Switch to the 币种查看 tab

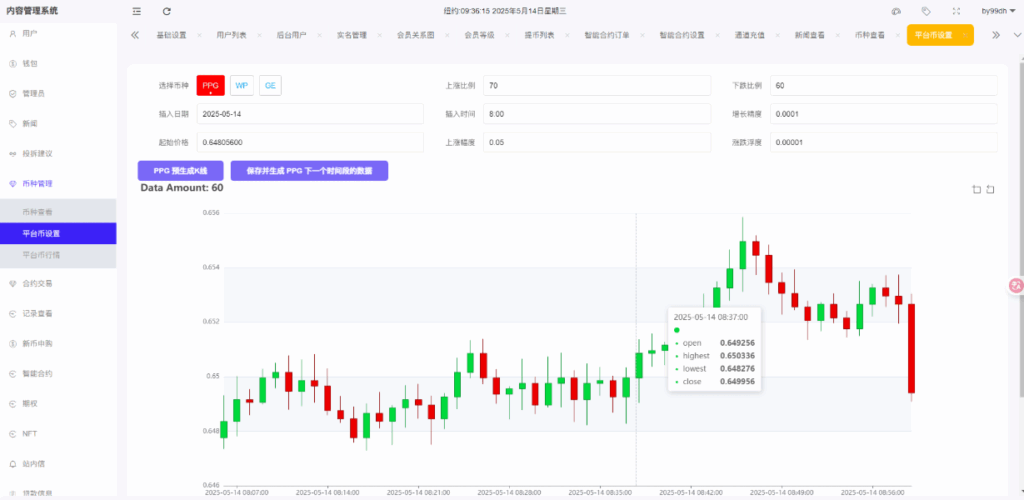coord(870,35)
